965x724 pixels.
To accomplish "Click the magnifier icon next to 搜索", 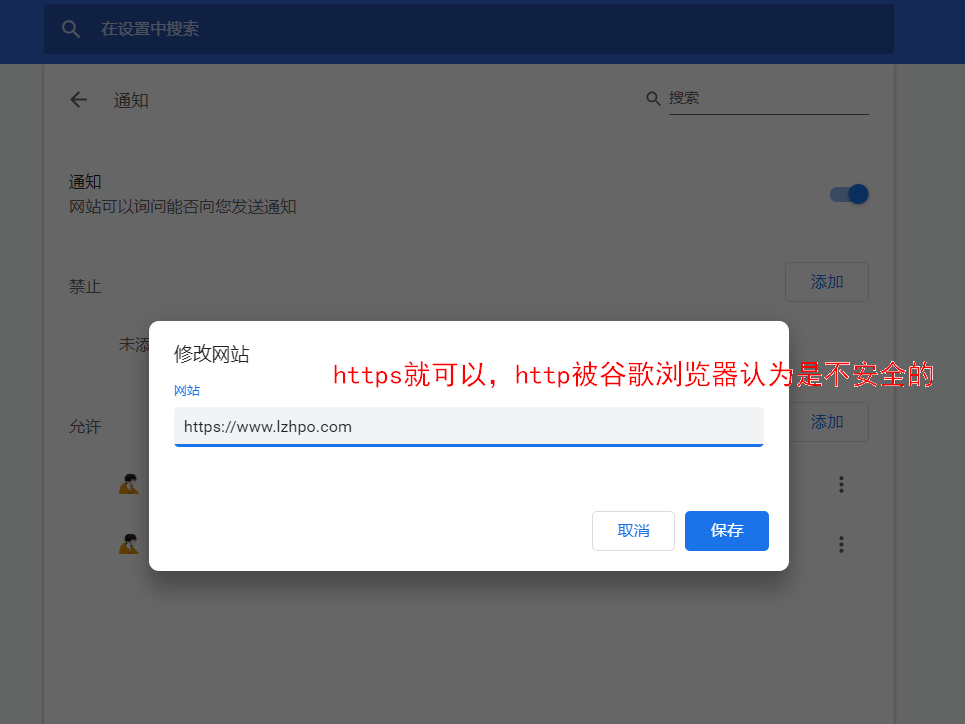I will [653, 98].
